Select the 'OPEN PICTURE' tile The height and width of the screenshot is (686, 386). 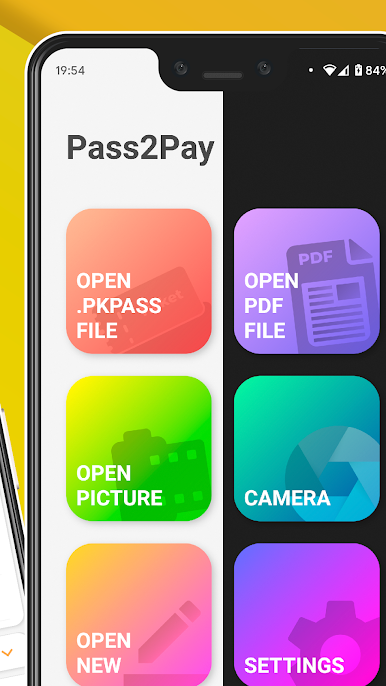[139, 448]
